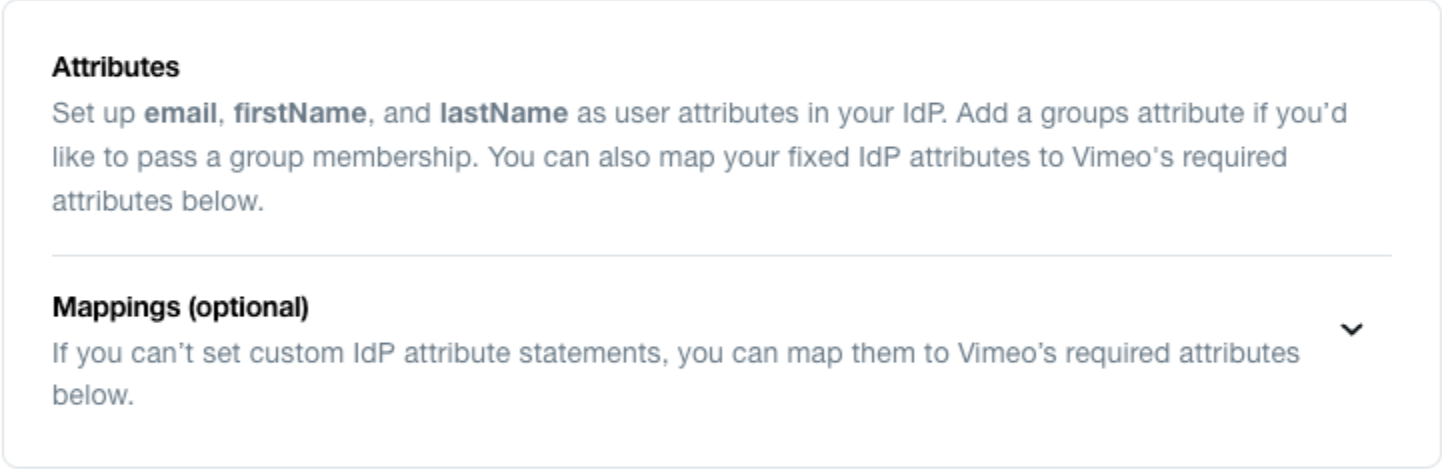Select the bold lastName attribute word

(504, 113)
